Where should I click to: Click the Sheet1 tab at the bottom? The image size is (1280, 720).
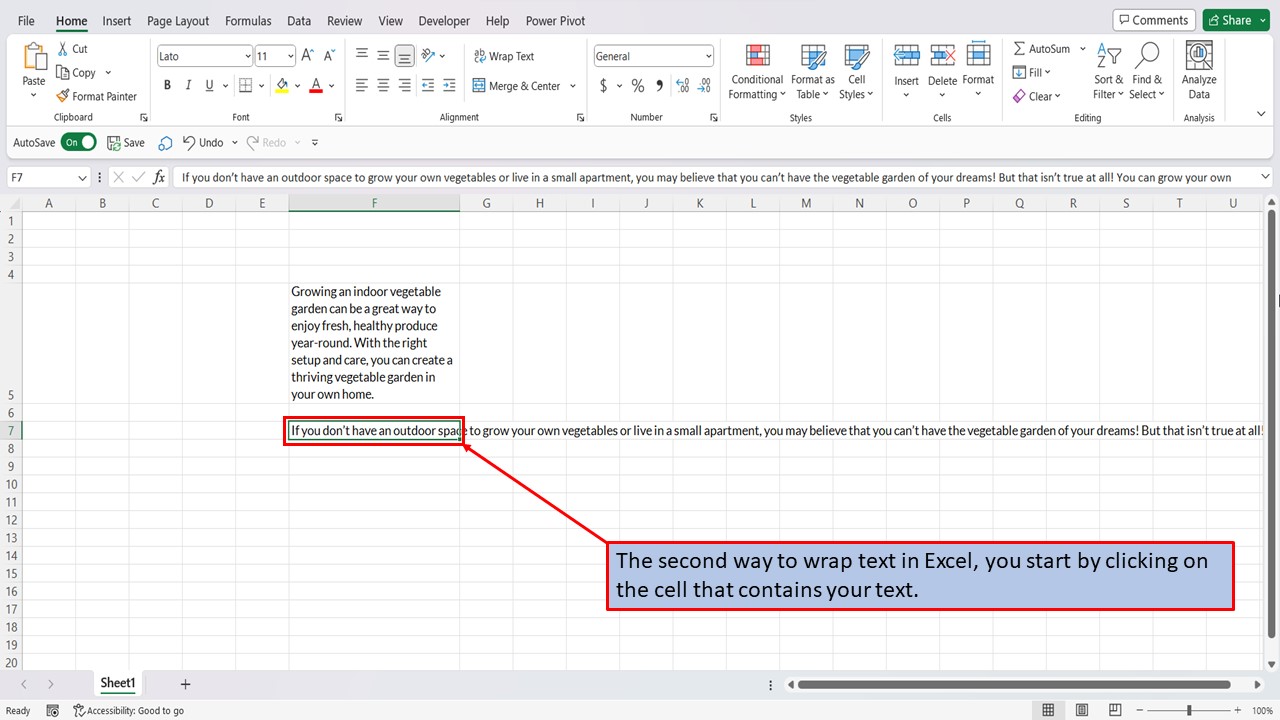[117, 683]
